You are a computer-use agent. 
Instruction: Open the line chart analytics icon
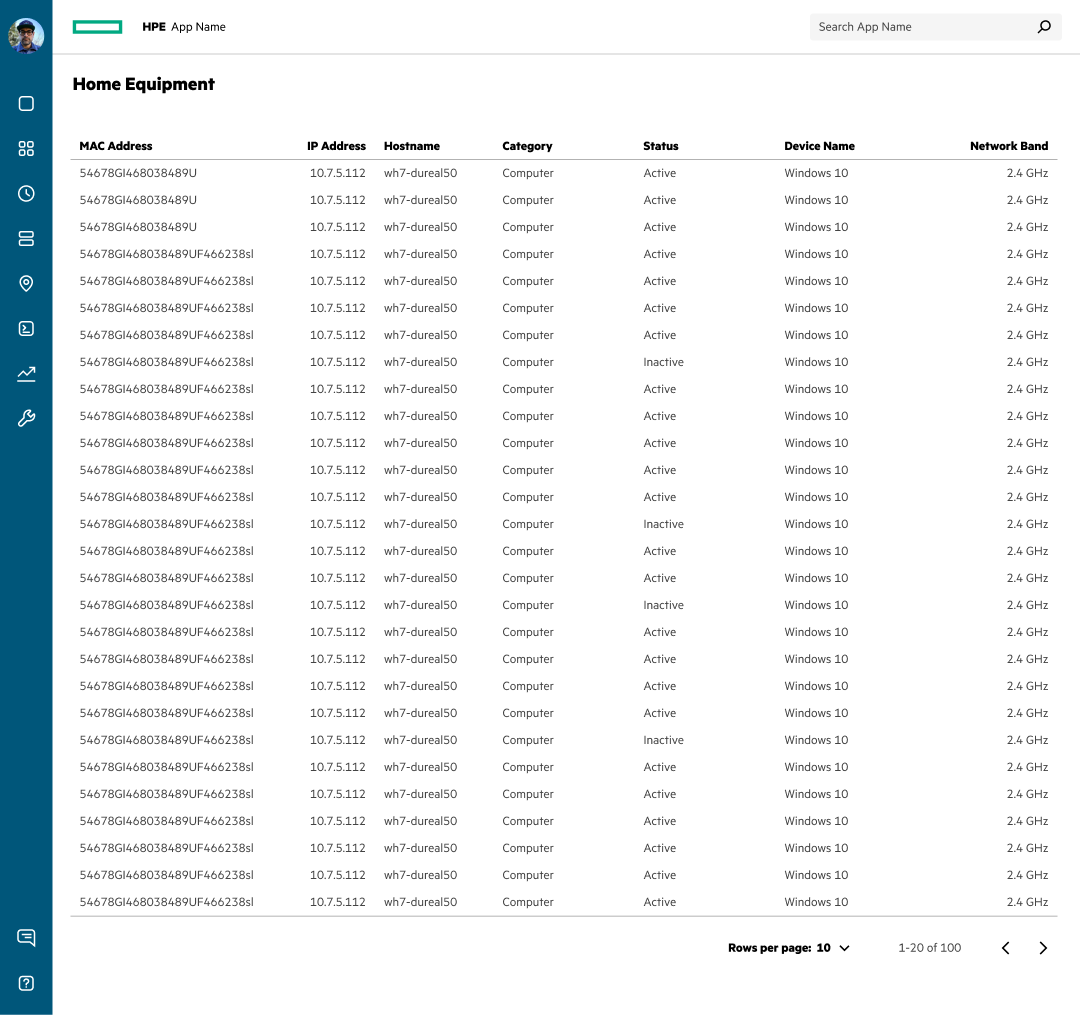tap(26, 374)
